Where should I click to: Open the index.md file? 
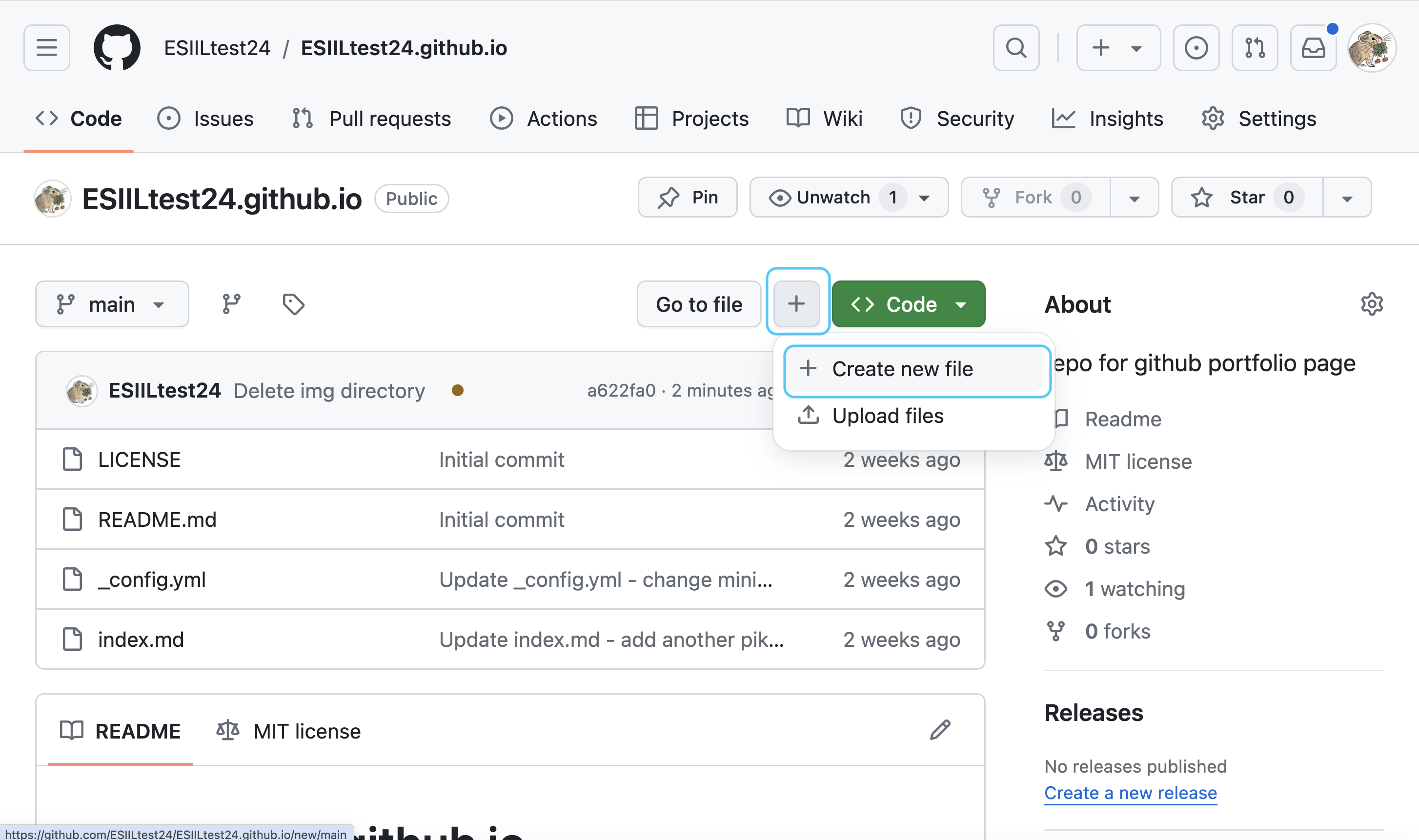pyautogui.click(x=141, y=640)
